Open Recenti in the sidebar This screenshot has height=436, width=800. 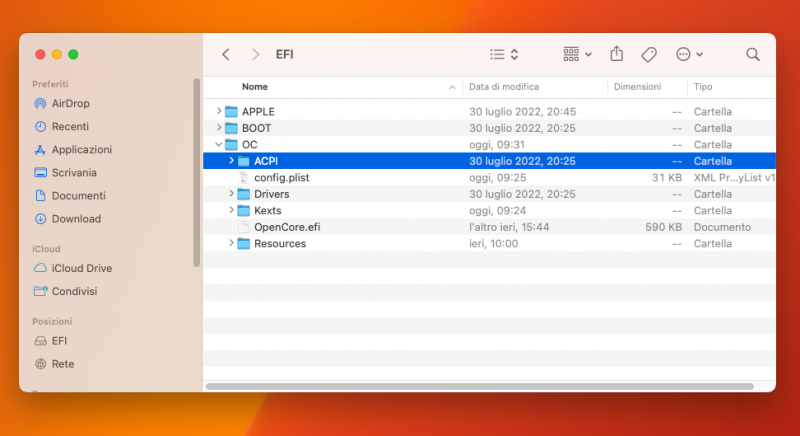pos(61,126)
